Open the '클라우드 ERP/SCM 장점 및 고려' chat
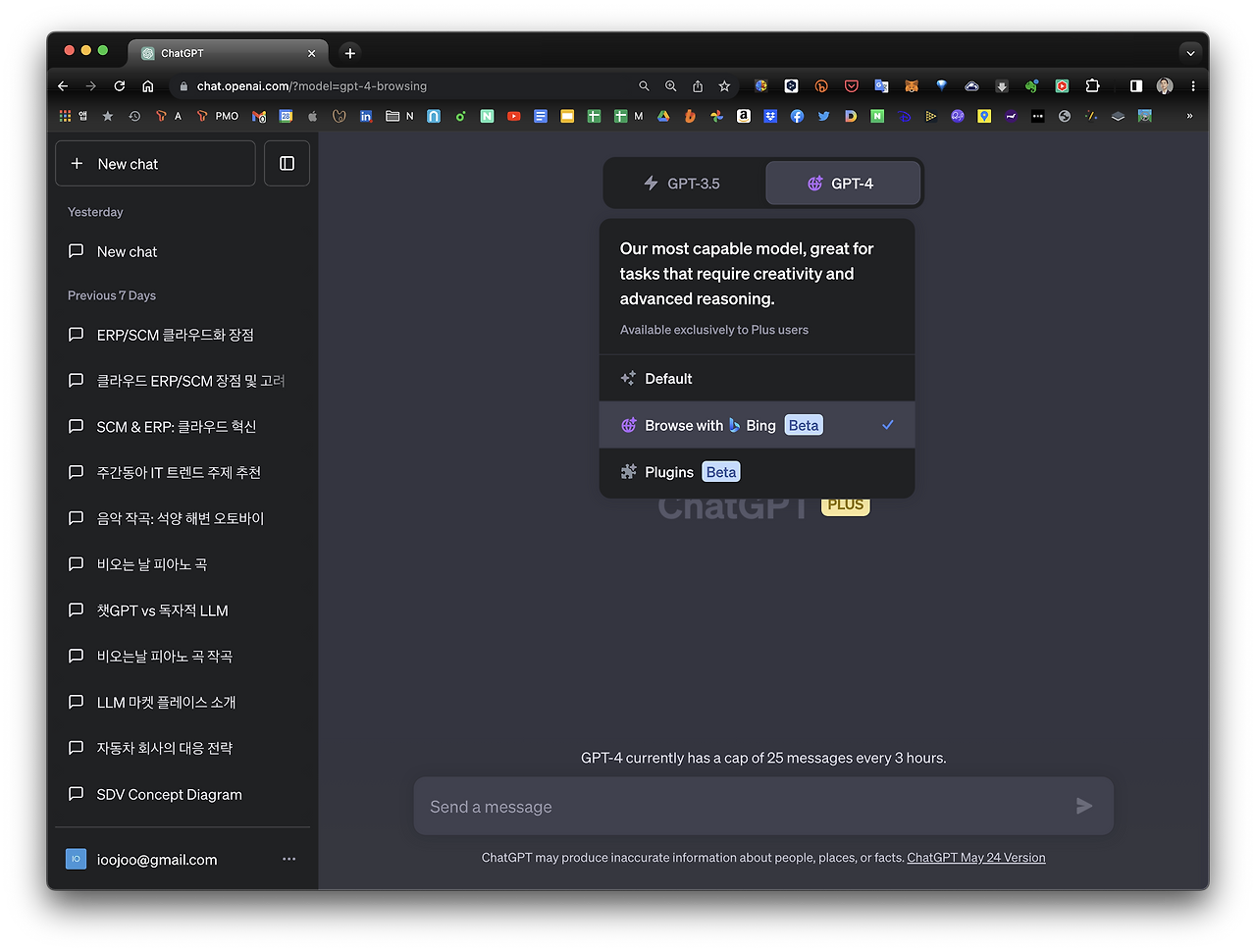The image size is (1256, 952). [183, 381]
